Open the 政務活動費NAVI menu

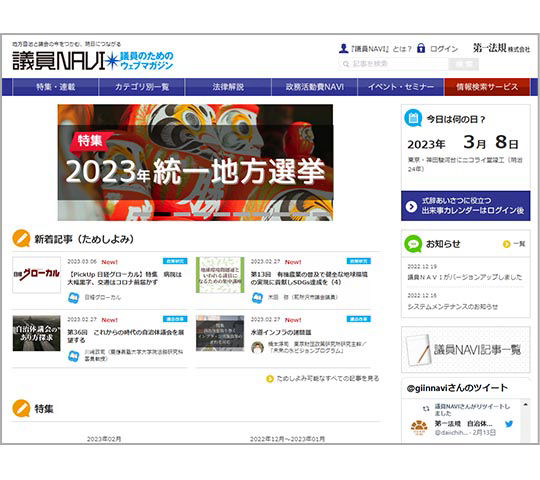coord(315,87)
